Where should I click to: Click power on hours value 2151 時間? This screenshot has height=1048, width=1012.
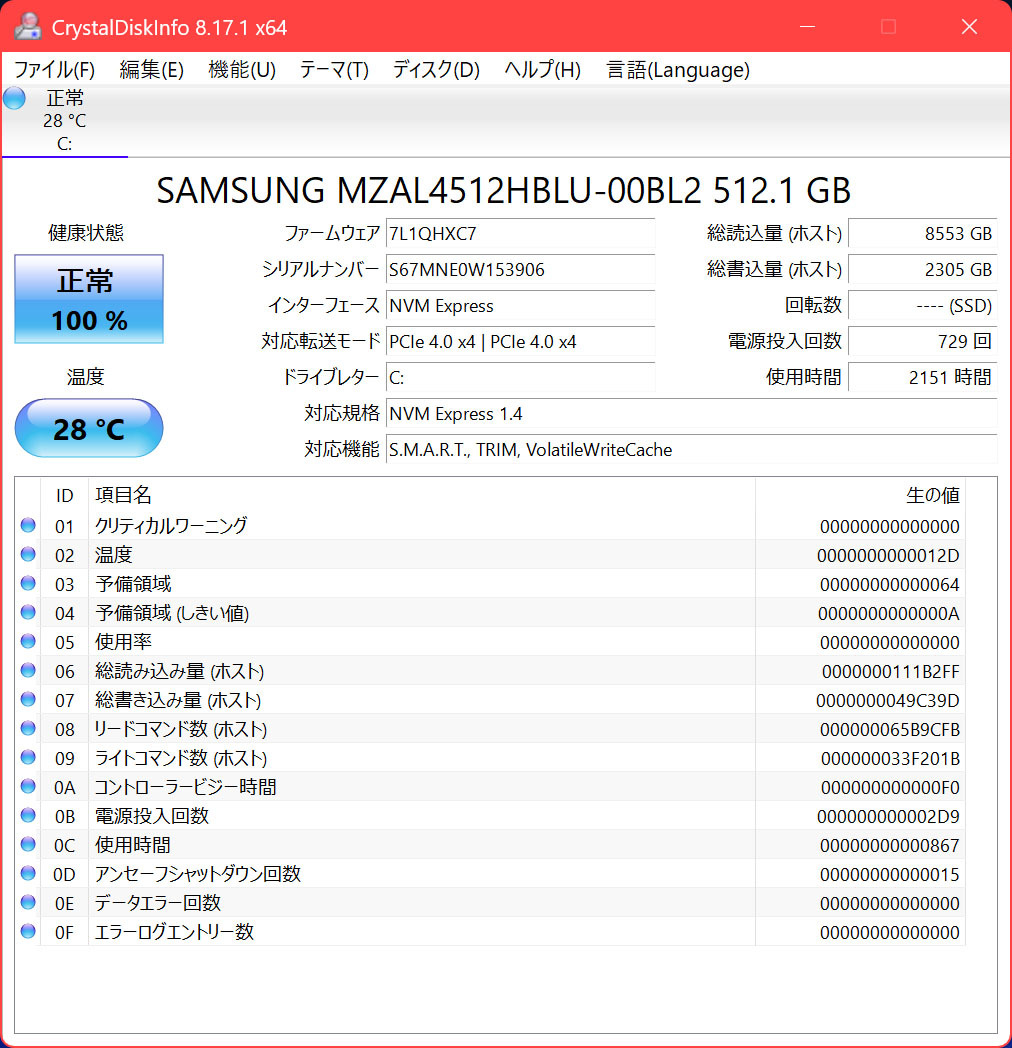coord(922,378)
